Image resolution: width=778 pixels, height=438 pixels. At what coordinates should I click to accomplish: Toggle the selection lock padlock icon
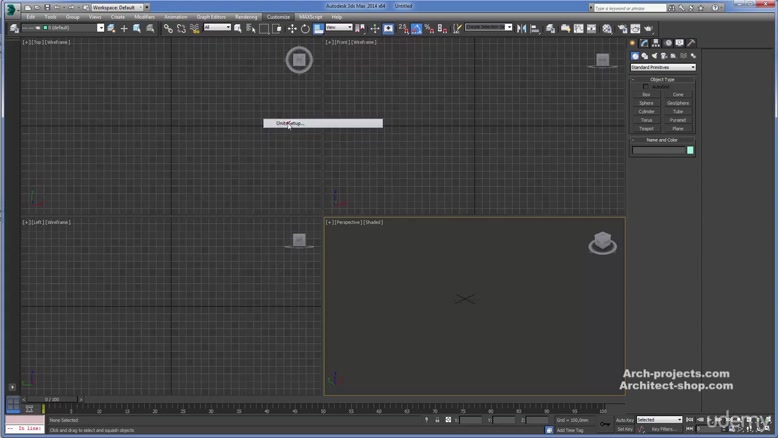(x=437, y=420)
